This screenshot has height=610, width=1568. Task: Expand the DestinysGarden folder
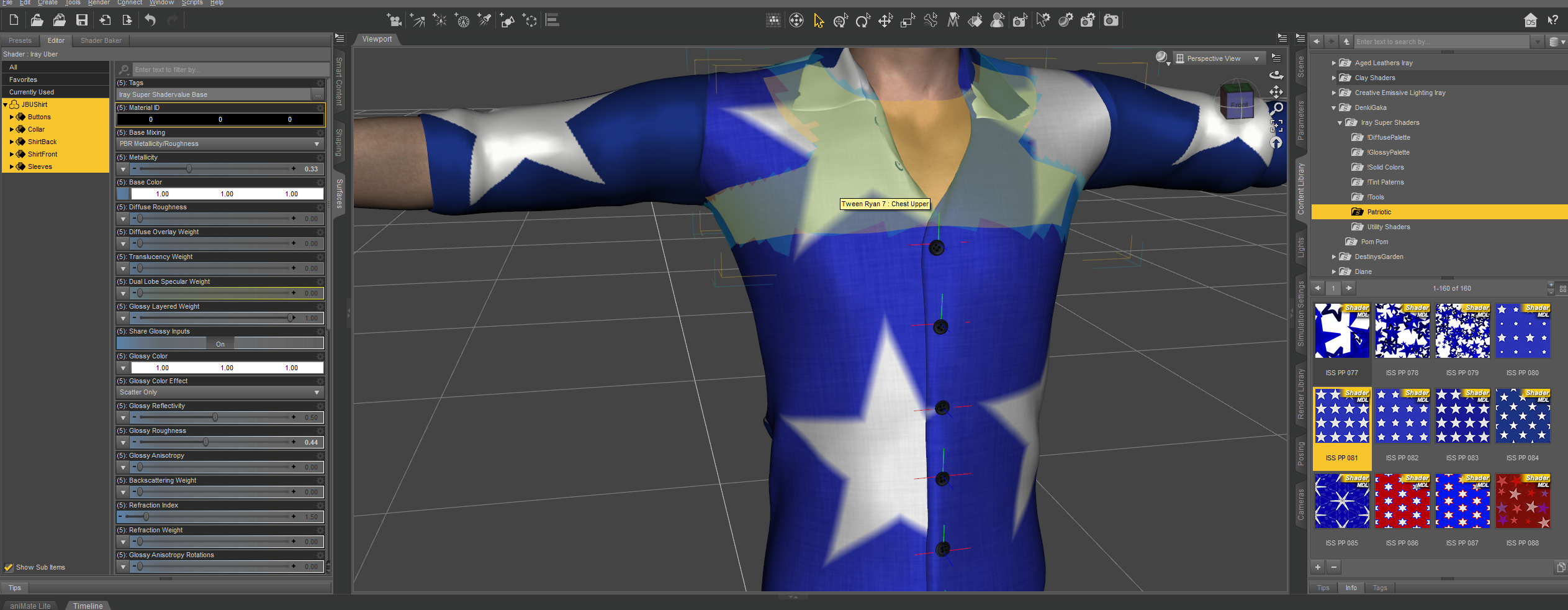(1334, 257)
